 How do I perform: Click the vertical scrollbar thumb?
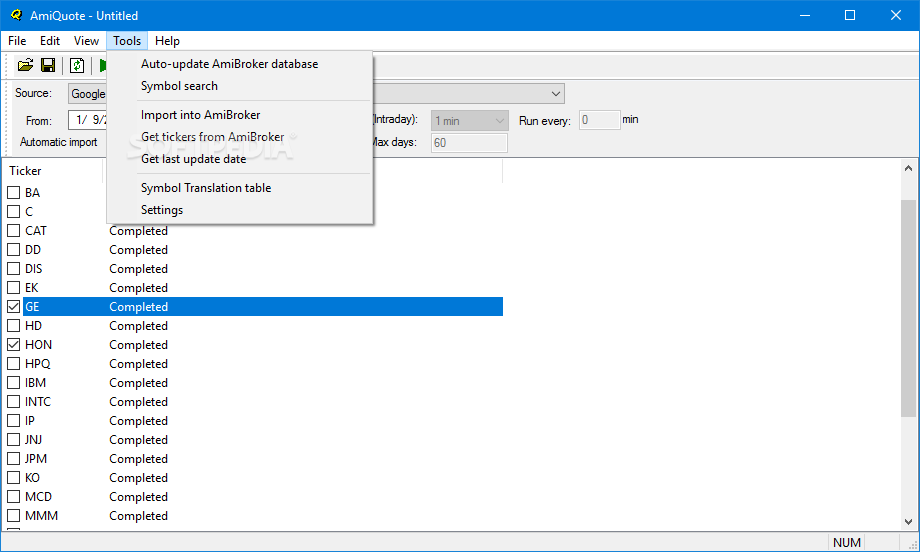[x=908, y=308]
